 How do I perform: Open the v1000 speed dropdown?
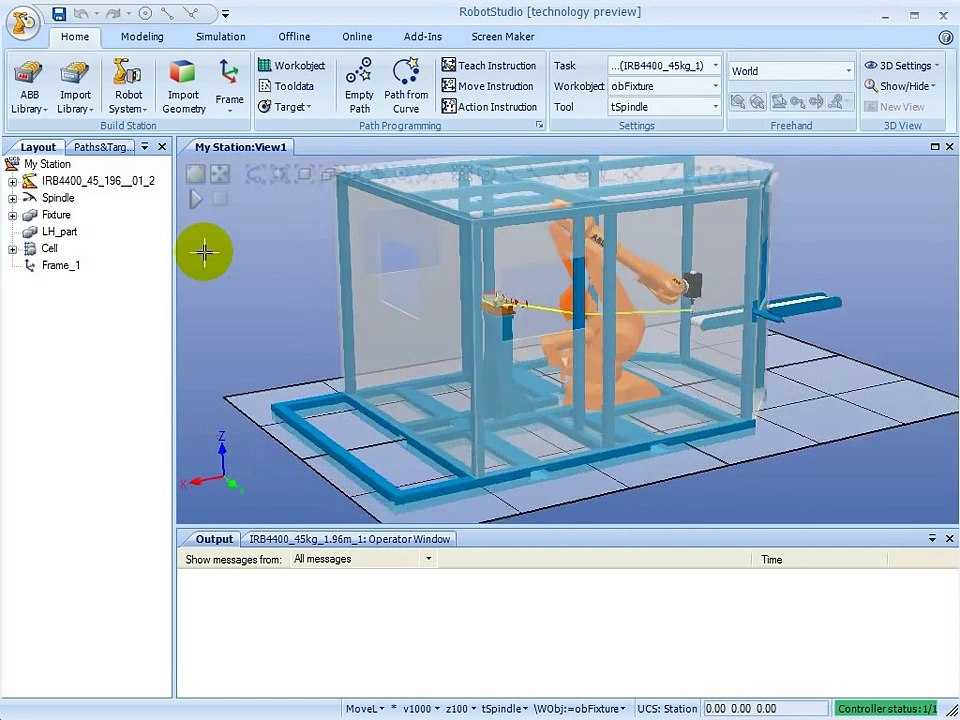tap(421, 708)
